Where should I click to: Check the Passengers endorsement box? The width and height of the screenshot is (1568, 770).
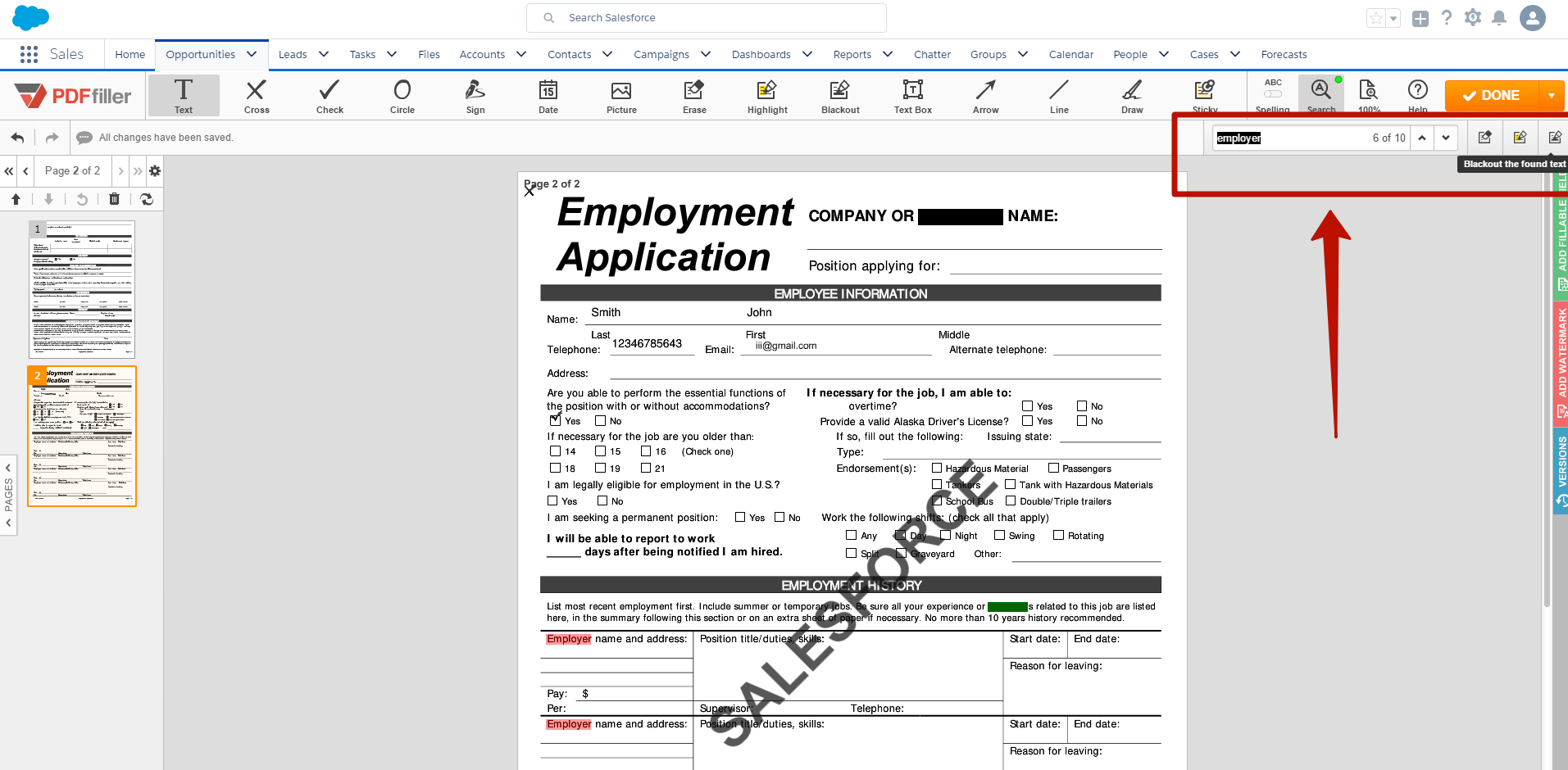pos(1053,468)
